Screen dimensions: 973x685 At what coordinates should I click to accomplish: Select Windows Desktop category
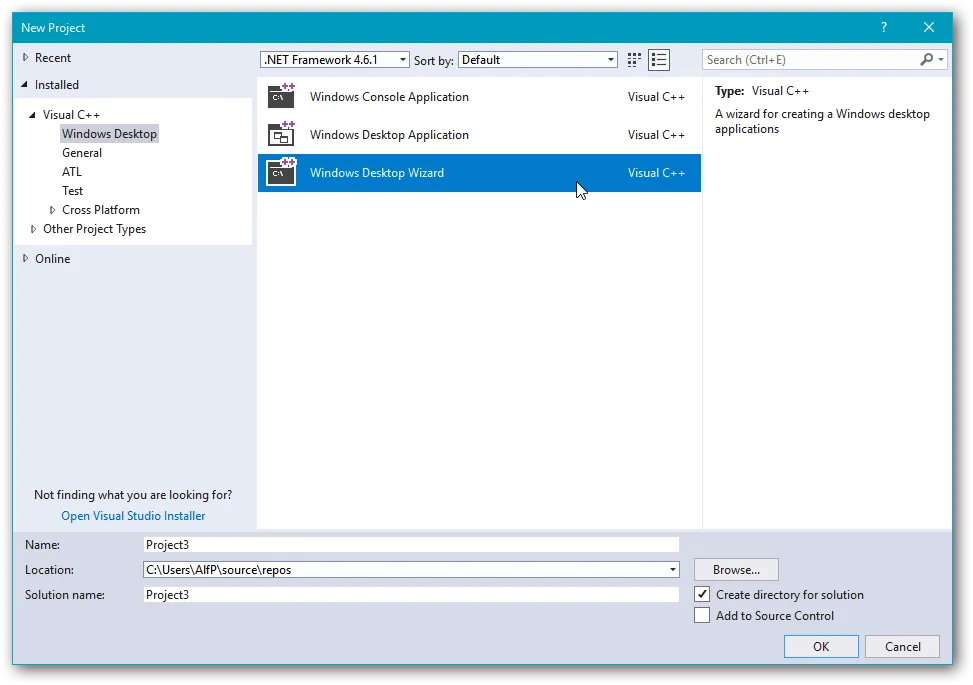[x=109, y=133]
